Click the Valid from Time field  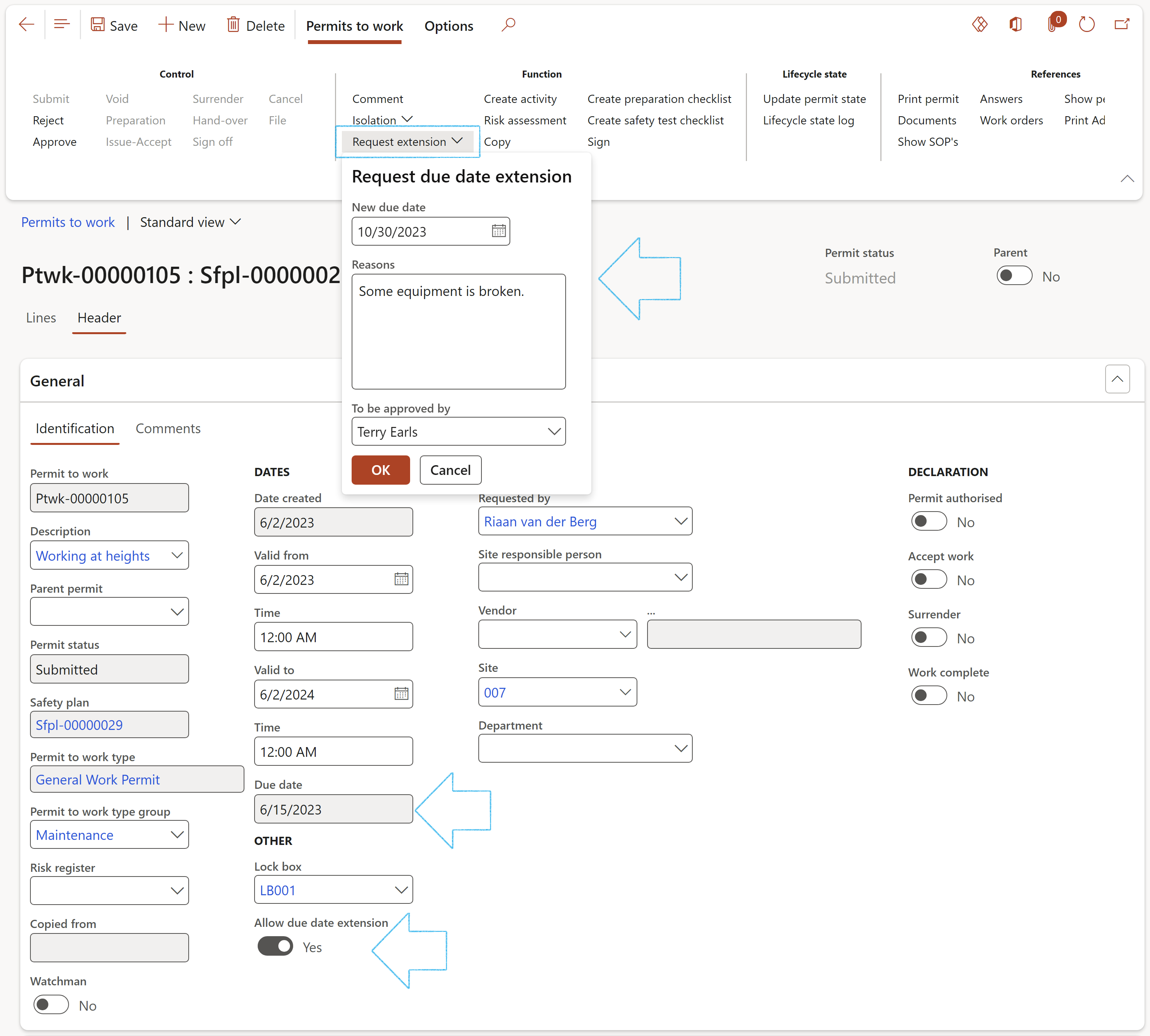[x=333, y=636]
